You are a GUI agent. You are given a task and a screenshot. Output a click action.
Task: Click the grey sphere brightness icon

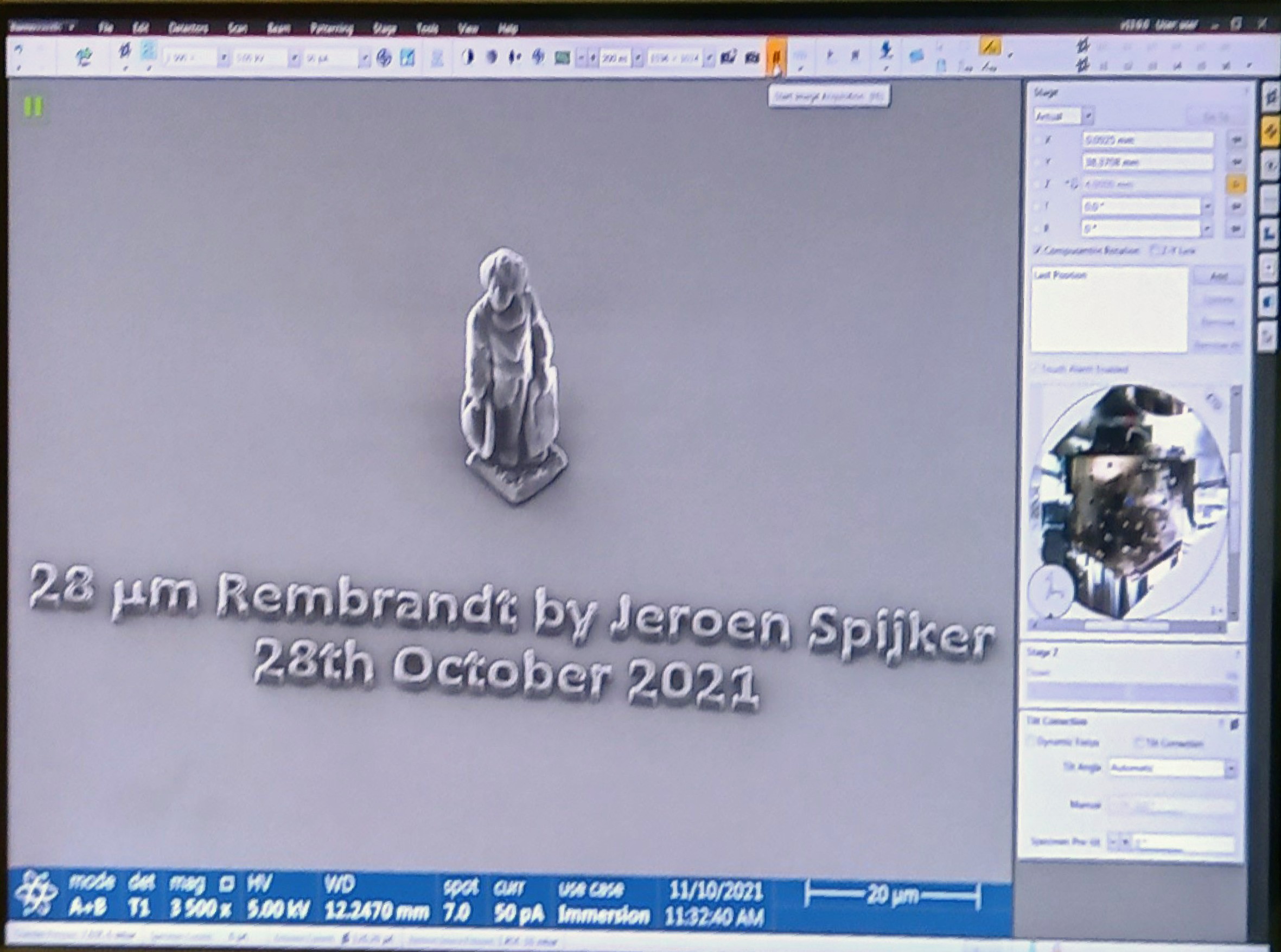(x=492, y=56)
